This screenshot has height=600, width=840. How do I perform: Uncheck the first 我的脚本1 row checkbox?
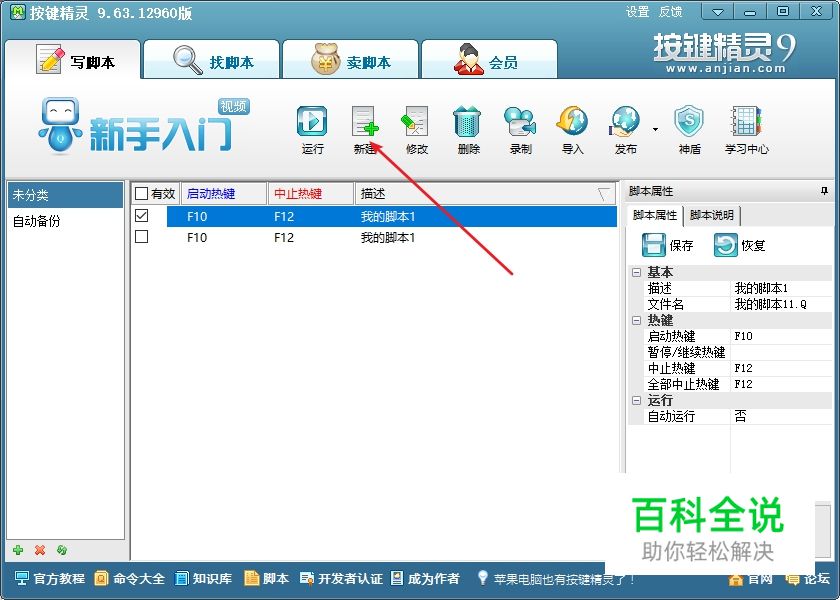point(141,215)
